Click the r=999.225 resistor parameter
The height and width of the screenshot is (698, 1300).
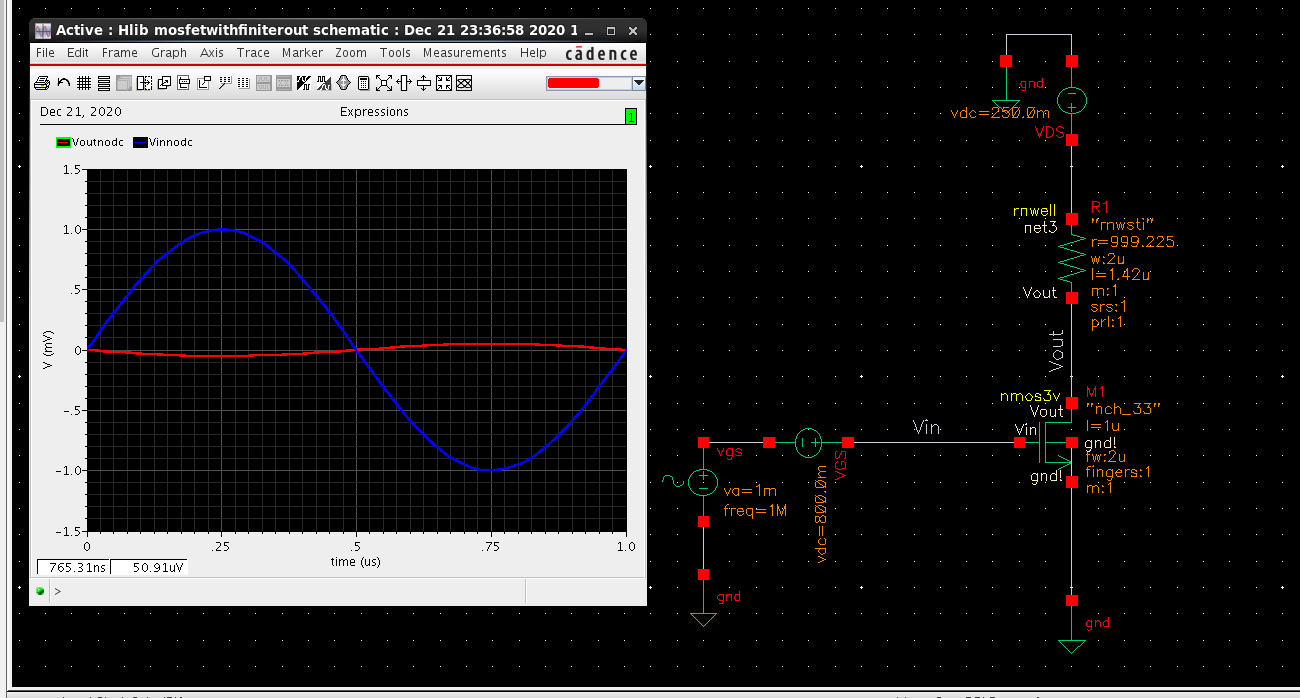[x=1133, y=242]
